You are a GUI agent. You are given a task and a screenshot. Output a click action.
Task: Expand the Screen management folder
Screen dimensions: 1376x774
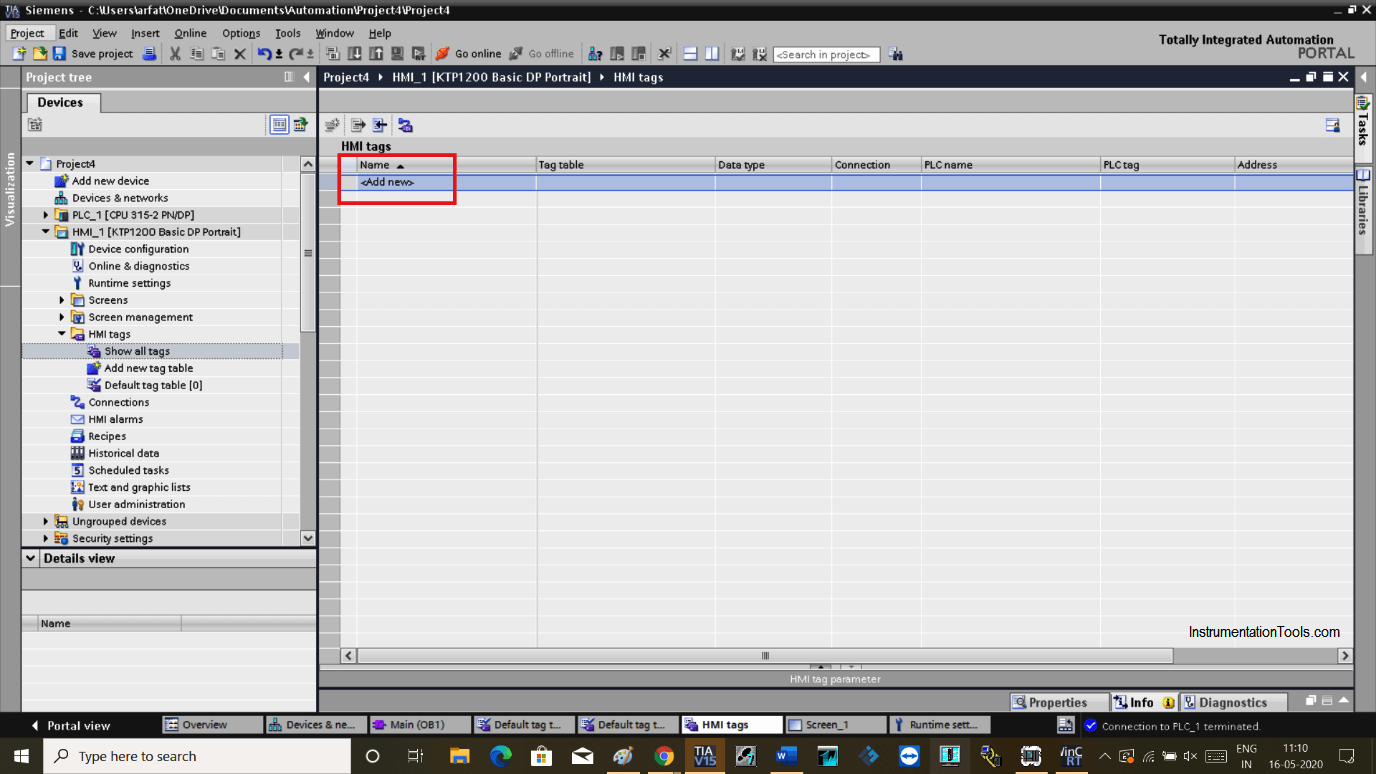(62, 317)
